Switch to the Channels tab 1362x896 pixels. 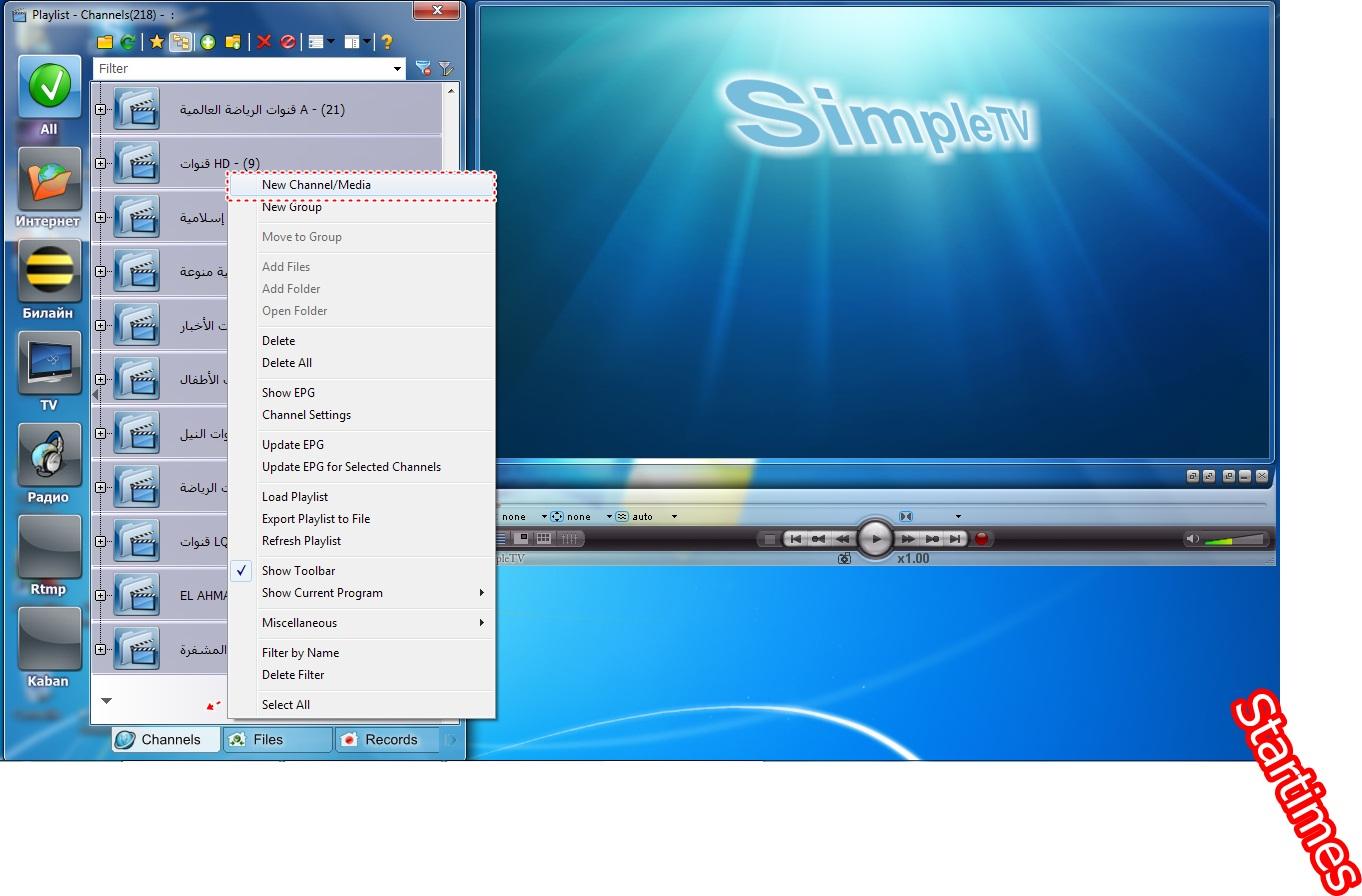pyautogui.click(x=165, y=740)
